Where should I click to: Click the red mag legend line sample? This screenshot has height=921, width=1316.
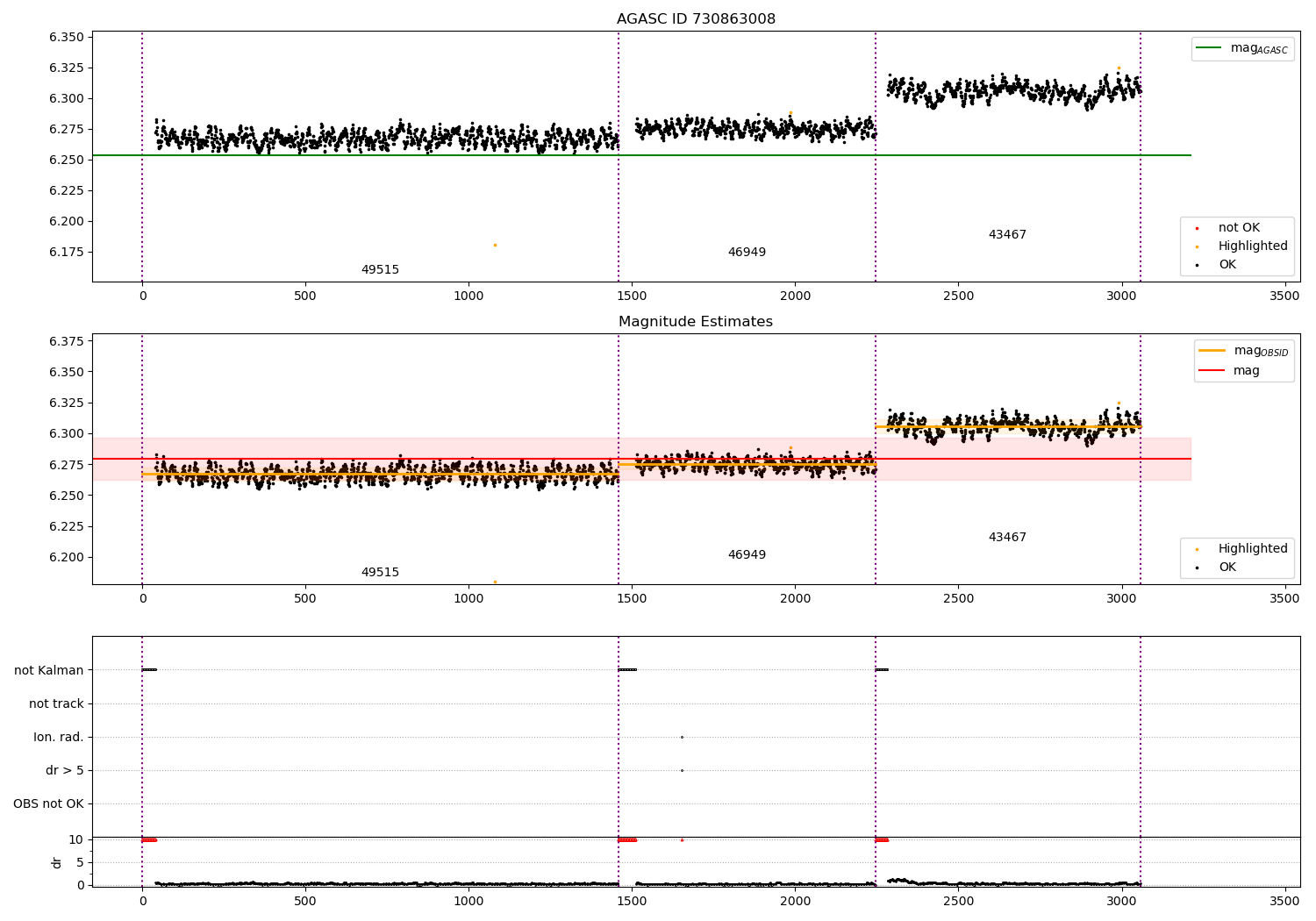[x=1212, y=371]
